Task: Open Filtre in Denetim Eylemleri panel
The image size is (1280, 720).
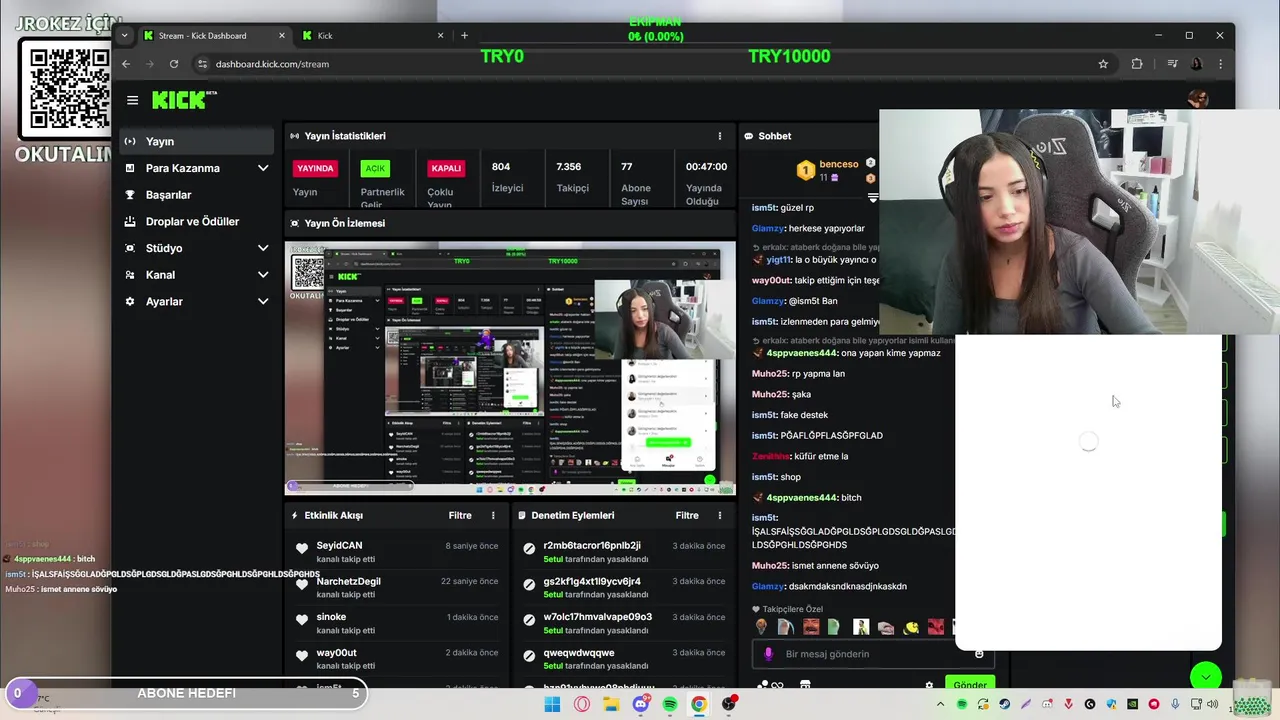Action: (x=687, y=516)
